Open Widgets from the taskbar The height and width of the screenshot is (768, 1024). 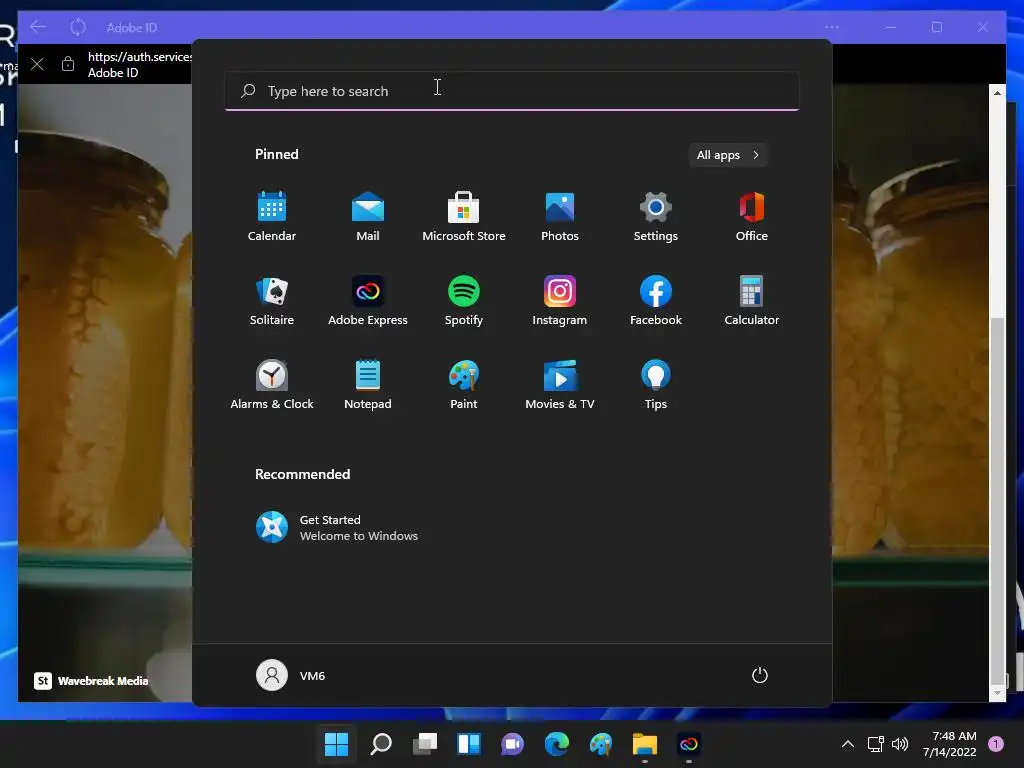tap(469, 744)
